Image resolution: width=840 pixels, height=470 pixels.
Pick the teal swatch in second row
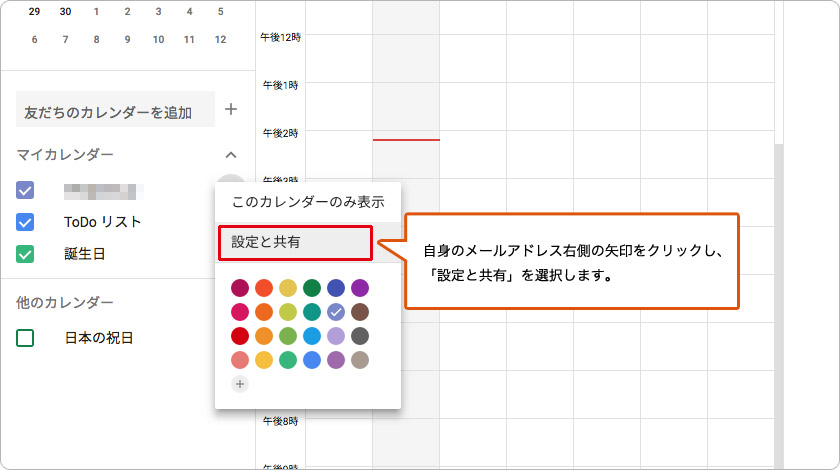click(312, 312)
